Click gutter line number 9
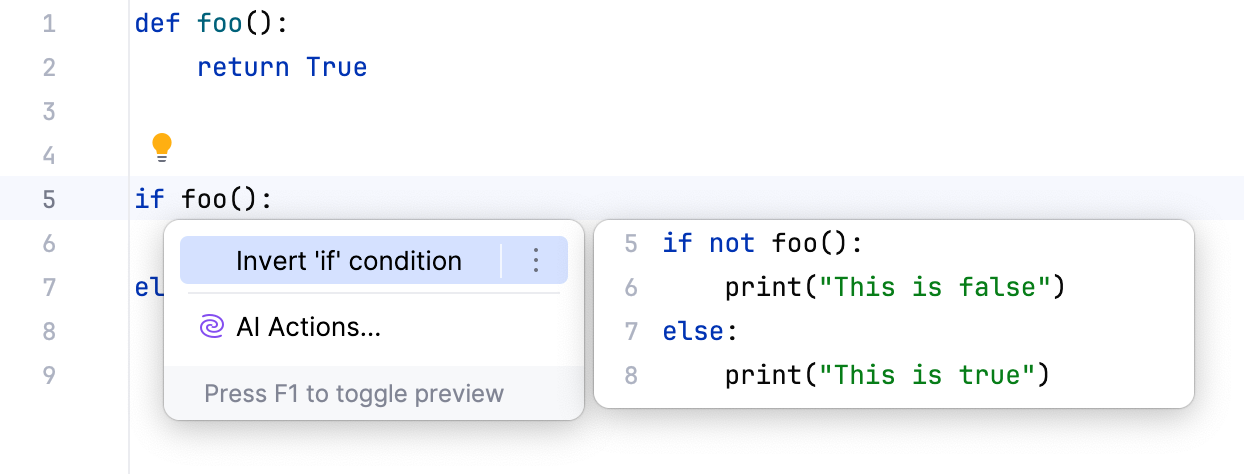The width and height of the screenshot is (1244, 474). pos(49,375)
